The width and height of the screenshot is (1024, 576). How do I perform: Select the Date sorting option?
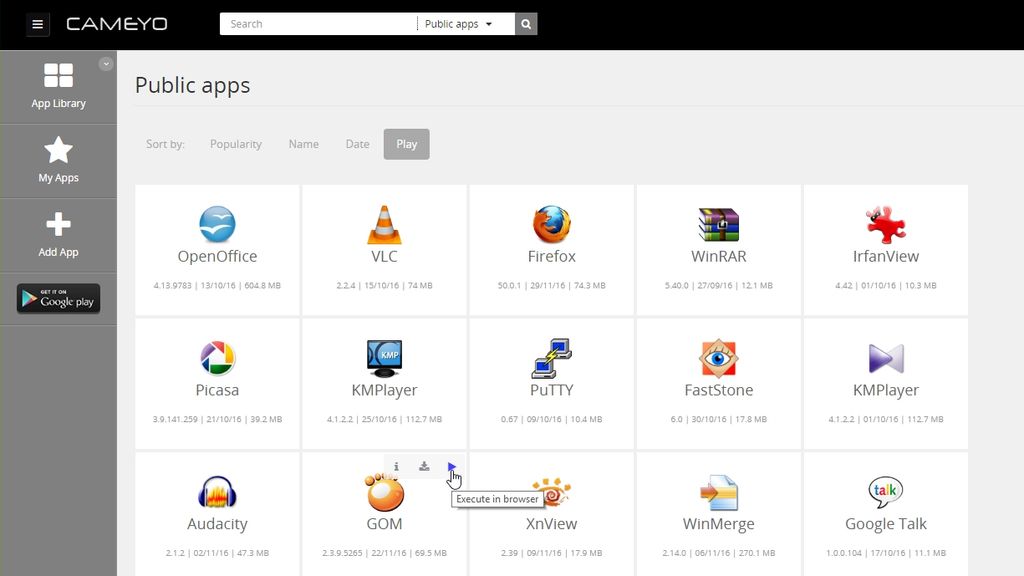coord(357,144)
